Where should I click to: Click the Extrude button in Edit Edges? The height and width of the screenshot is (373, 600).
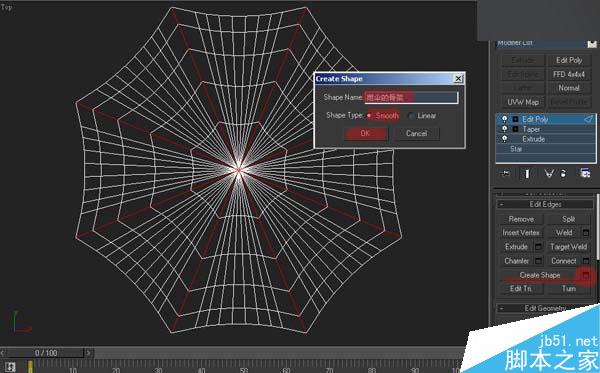click(516, 247)
